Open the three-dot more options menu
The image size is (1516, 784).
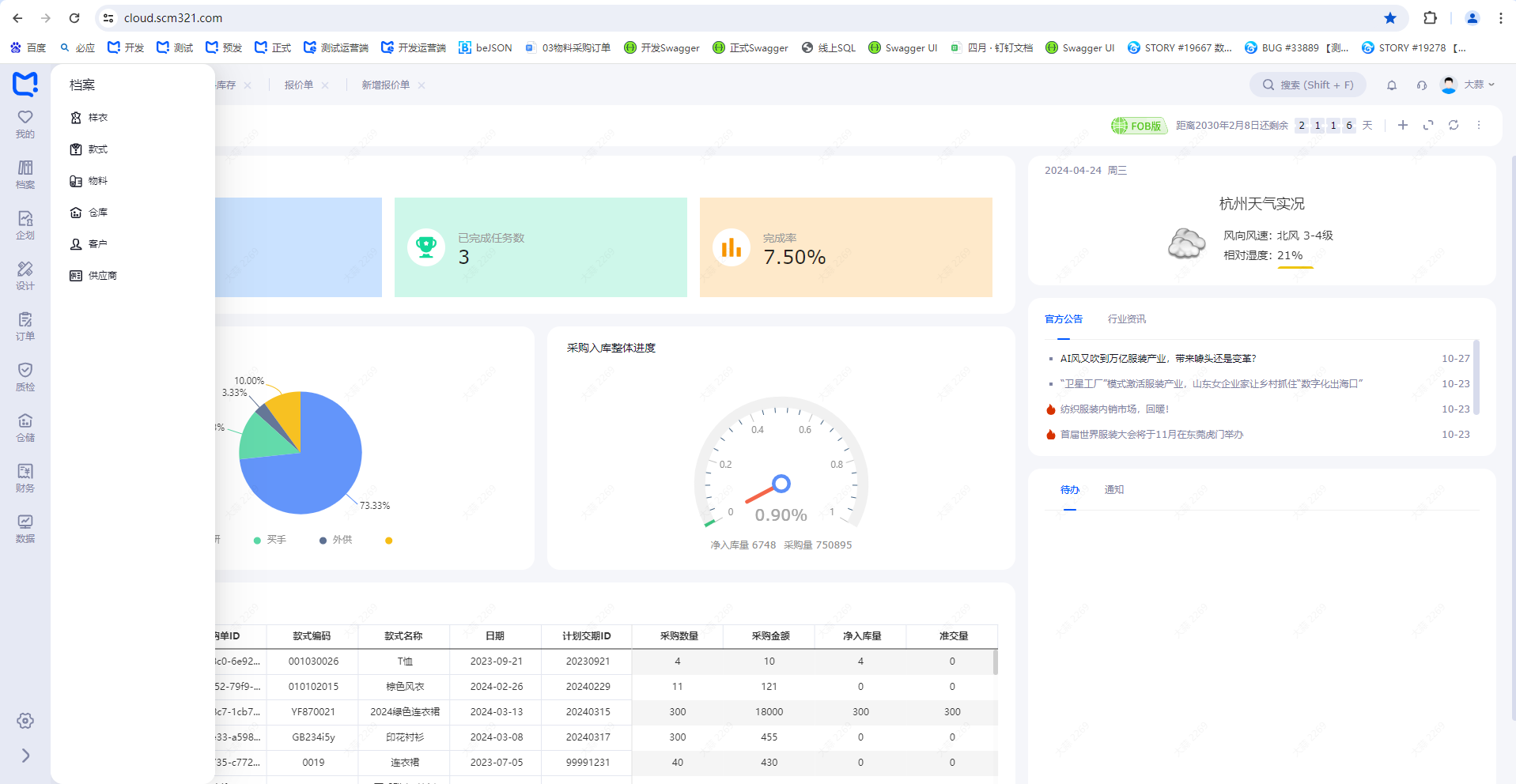click(1479, 125)
